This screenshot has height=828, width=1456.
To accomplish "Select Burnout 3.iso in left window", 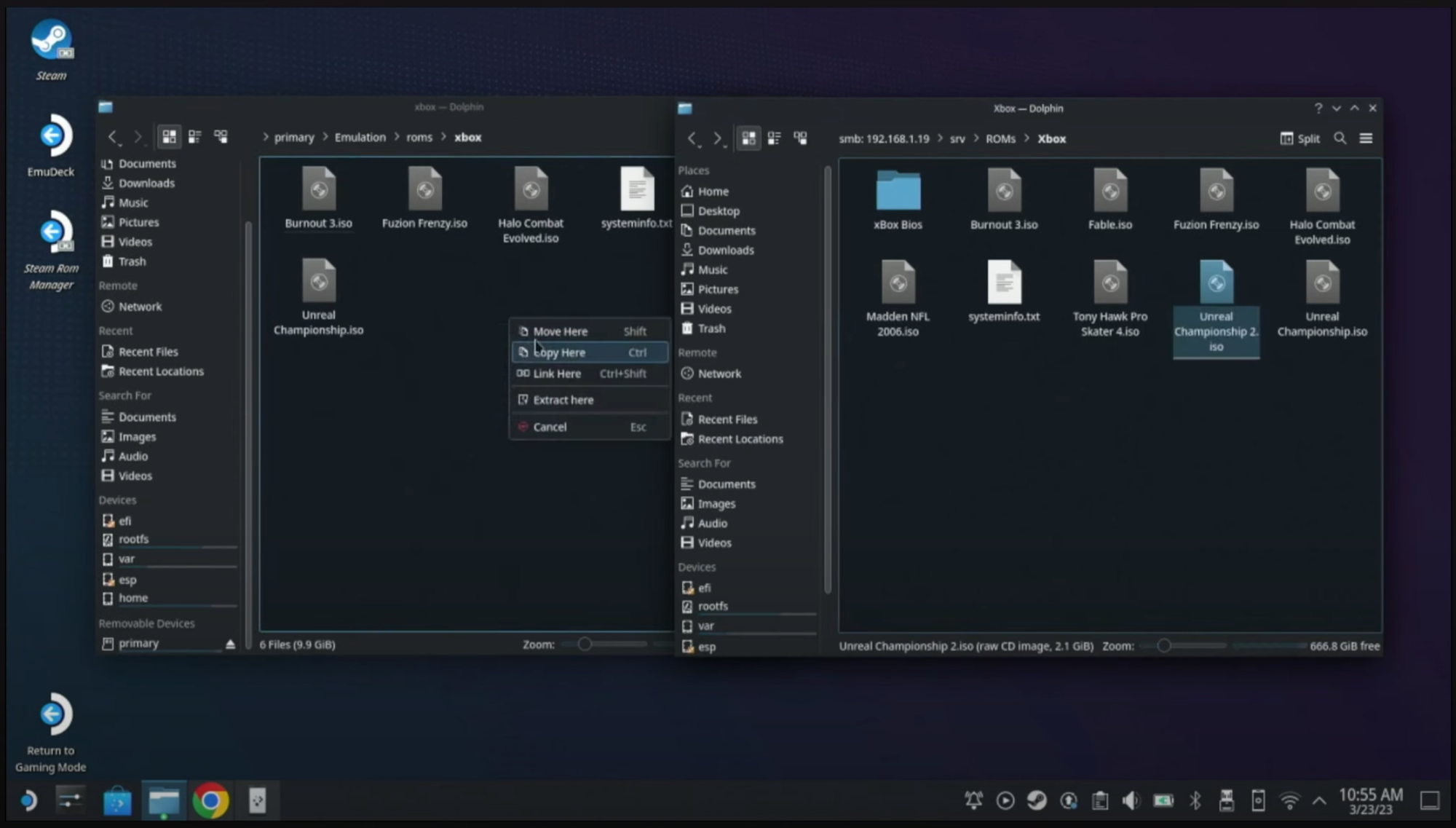I will pyautogui.click(x=318, y=198).
